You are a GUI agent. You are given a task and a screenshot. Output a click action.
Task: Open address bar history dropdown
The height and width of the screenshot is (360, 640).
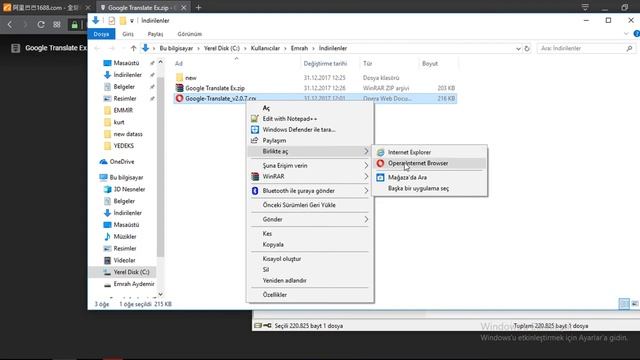(x=518, y=49)
